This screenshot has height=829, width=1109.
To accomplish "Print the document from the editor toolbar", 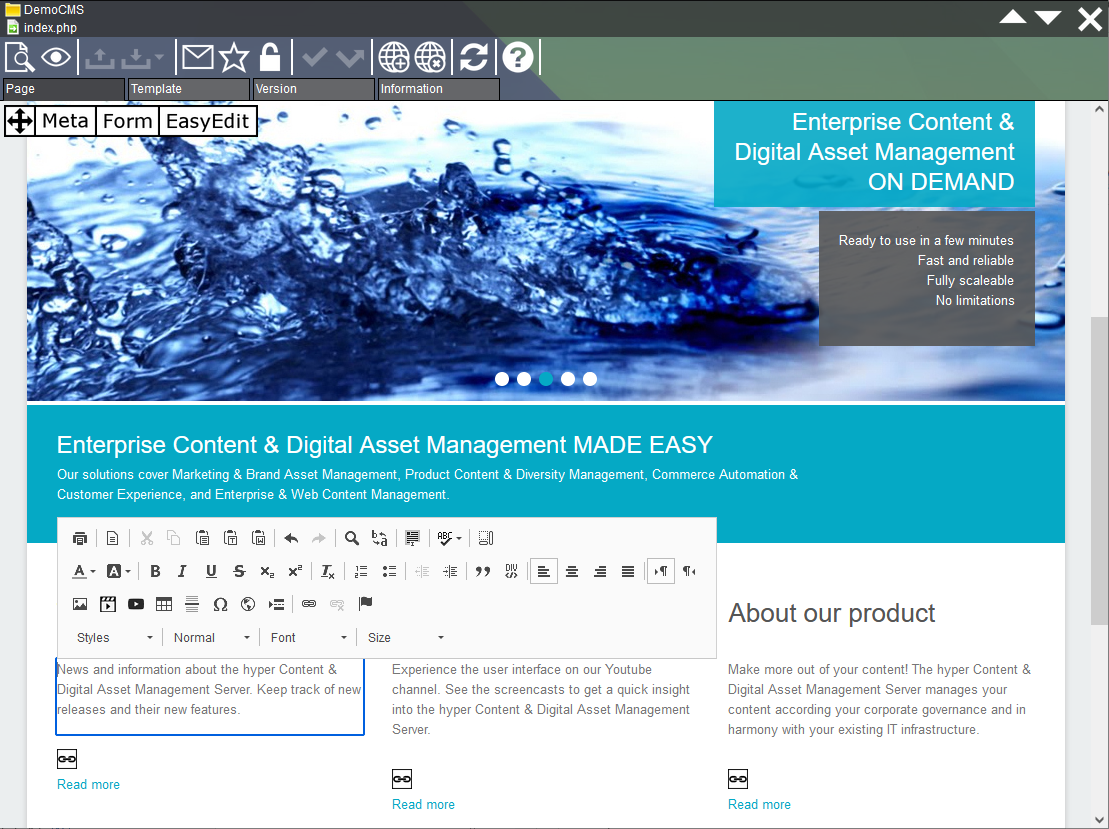I will point(80,537).
